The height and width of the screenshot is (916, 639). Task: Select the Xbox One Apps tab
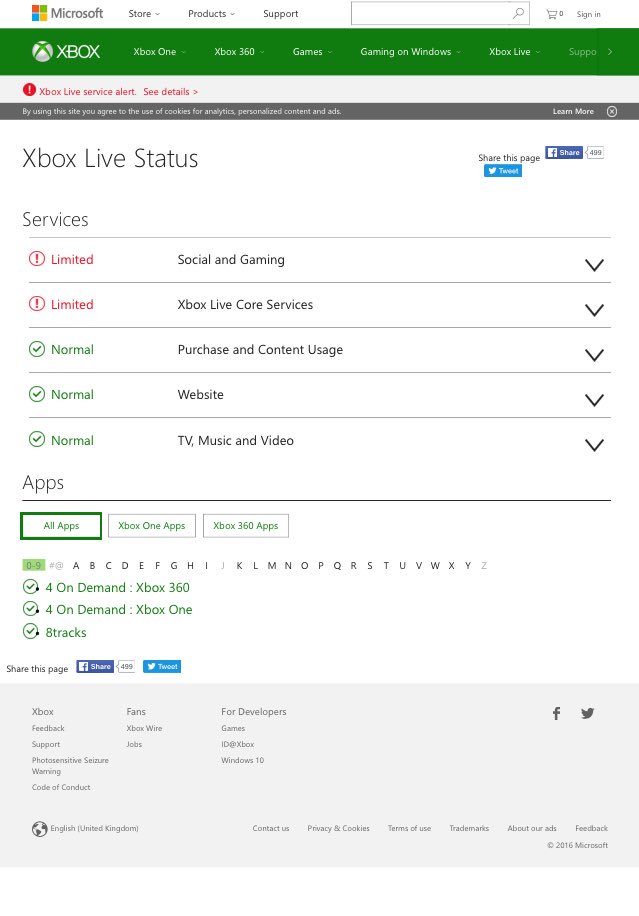152,526
